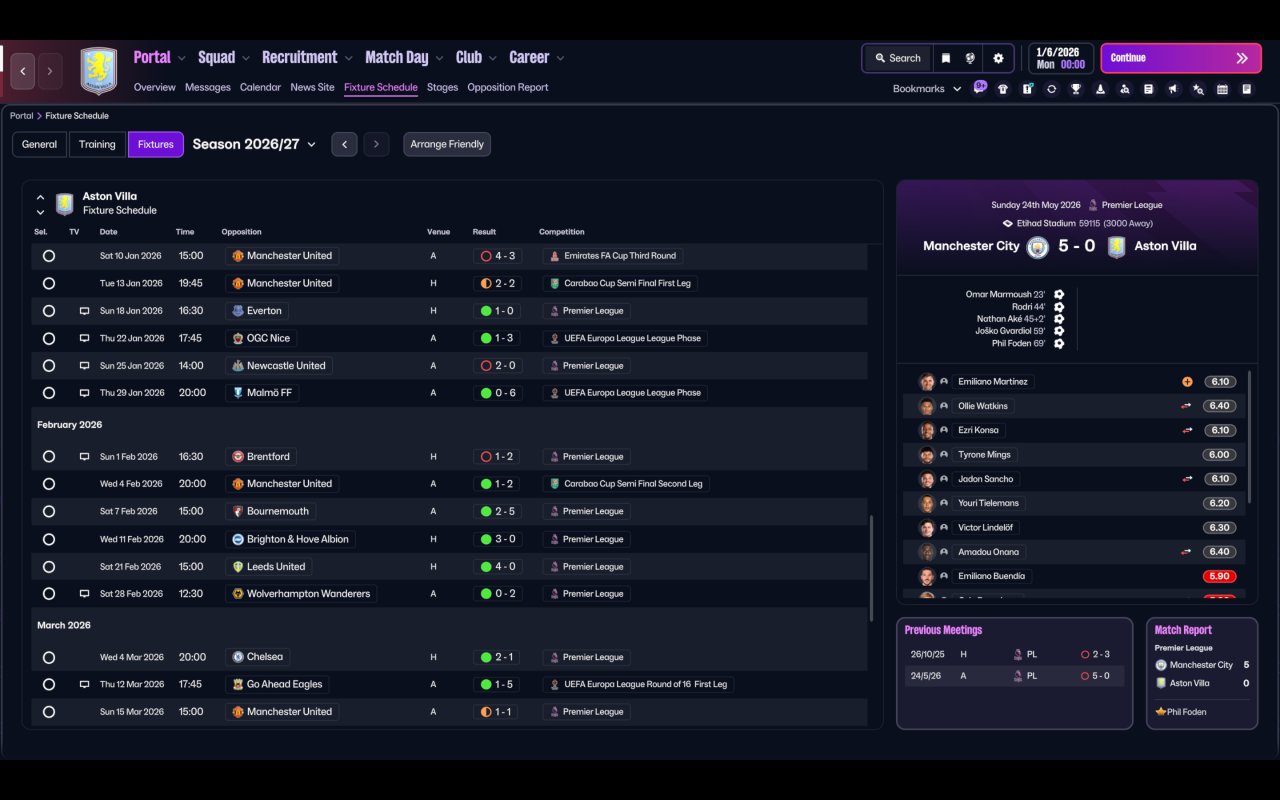Image resolution: width=1280 pixels, height=800 pixels.
Task: Click the player ratings list scrollbar
Action: click(x=1249, y=436)
